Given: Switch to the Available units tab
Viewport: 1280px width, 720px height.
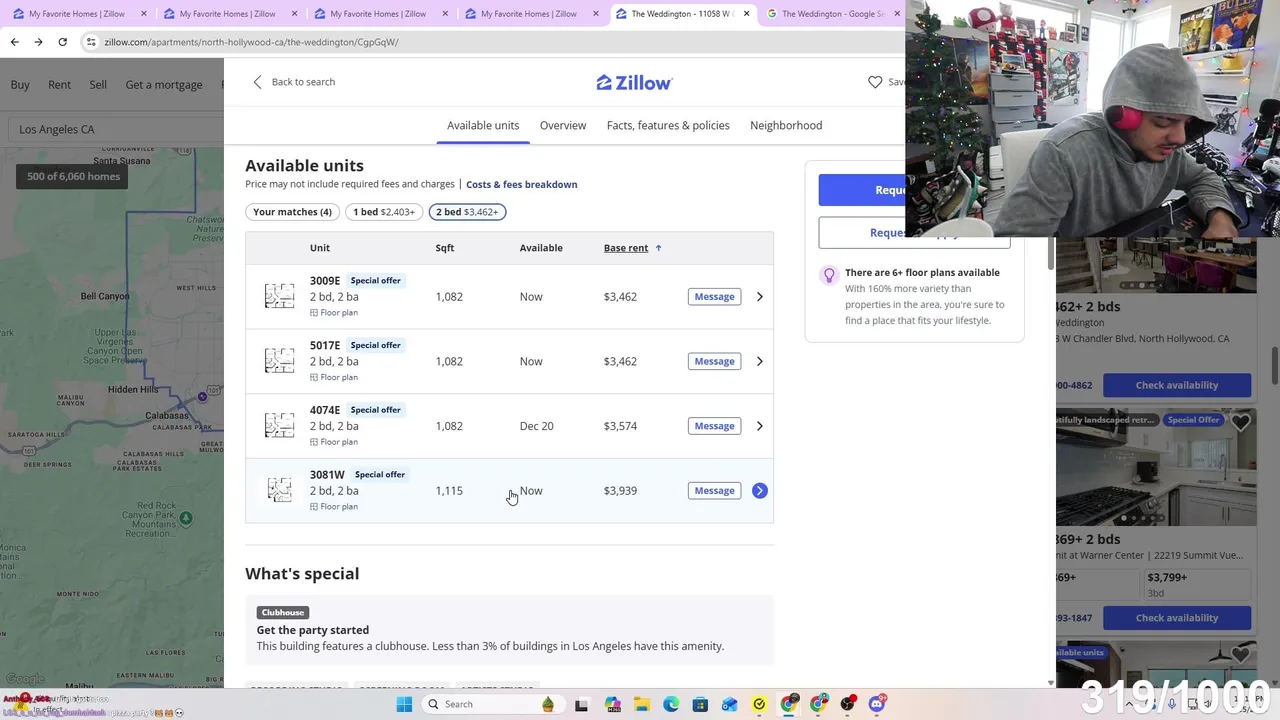Looking at the screenshot, I should click(x=483, y=125).
